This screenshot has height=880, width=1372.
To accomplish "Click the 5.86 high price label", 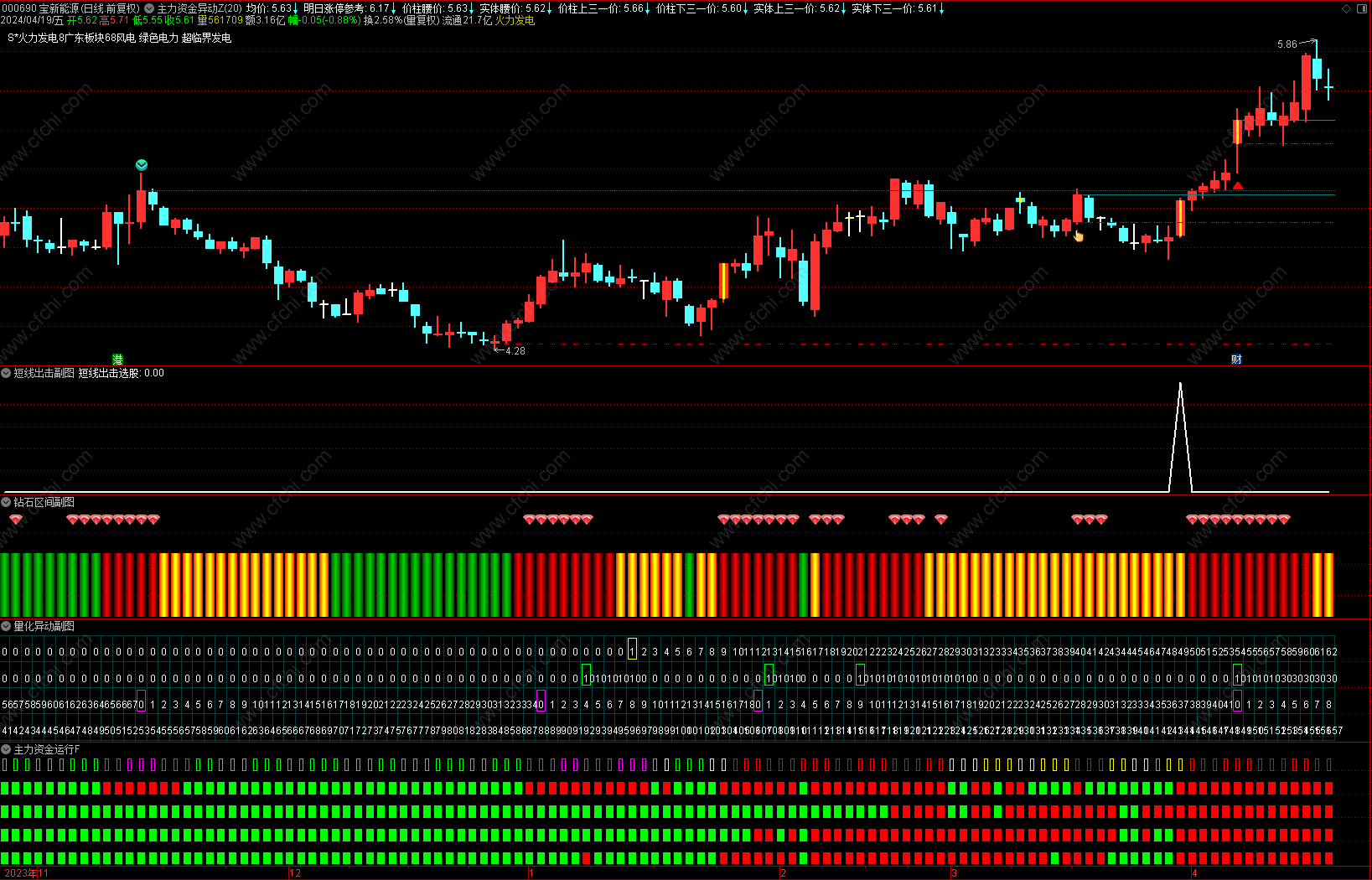I will tap(1287, 44).
